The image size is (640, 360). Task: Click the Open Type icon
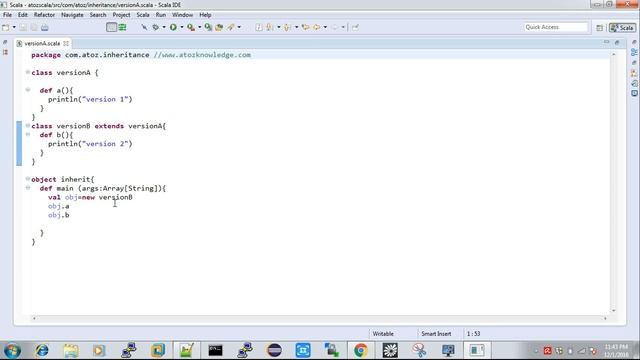(x=219, y=27)
